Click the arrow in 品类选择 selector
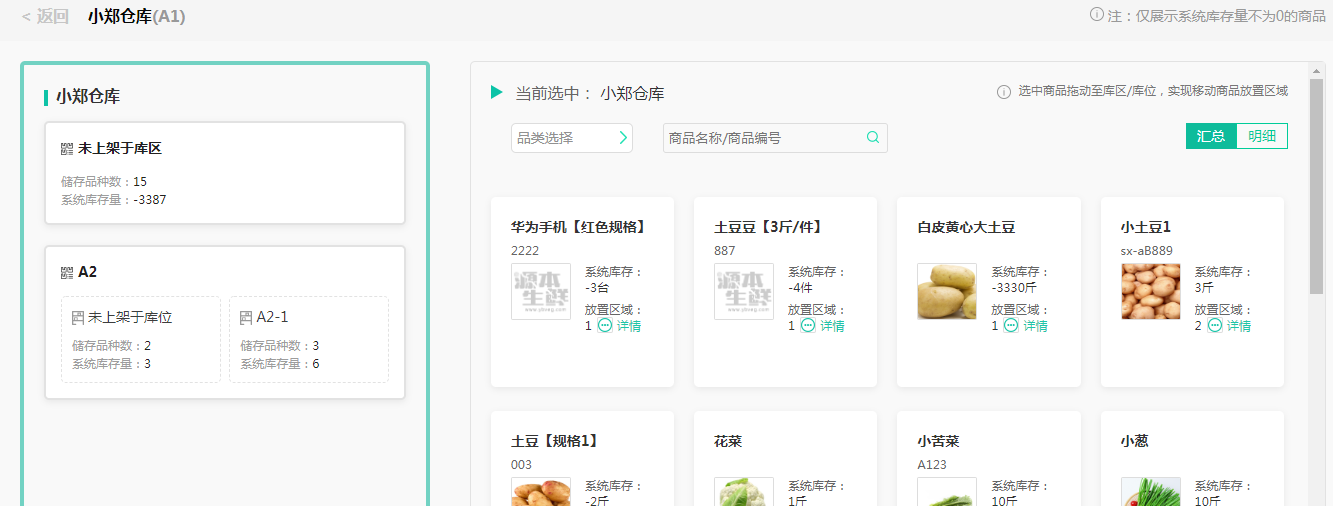 (623, 138)
